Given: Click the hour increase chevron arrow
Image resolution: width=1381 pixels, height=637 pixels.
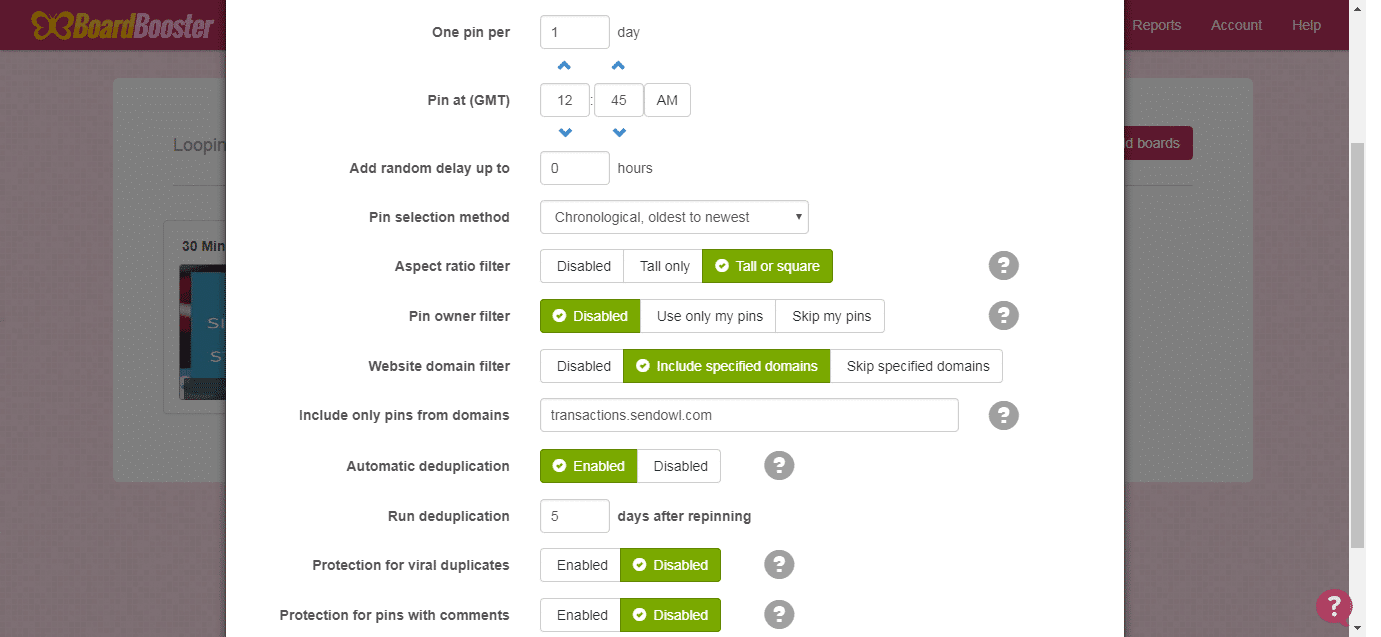Looking at the screenshot, I should pyautogui.click(x=565, y=66).
